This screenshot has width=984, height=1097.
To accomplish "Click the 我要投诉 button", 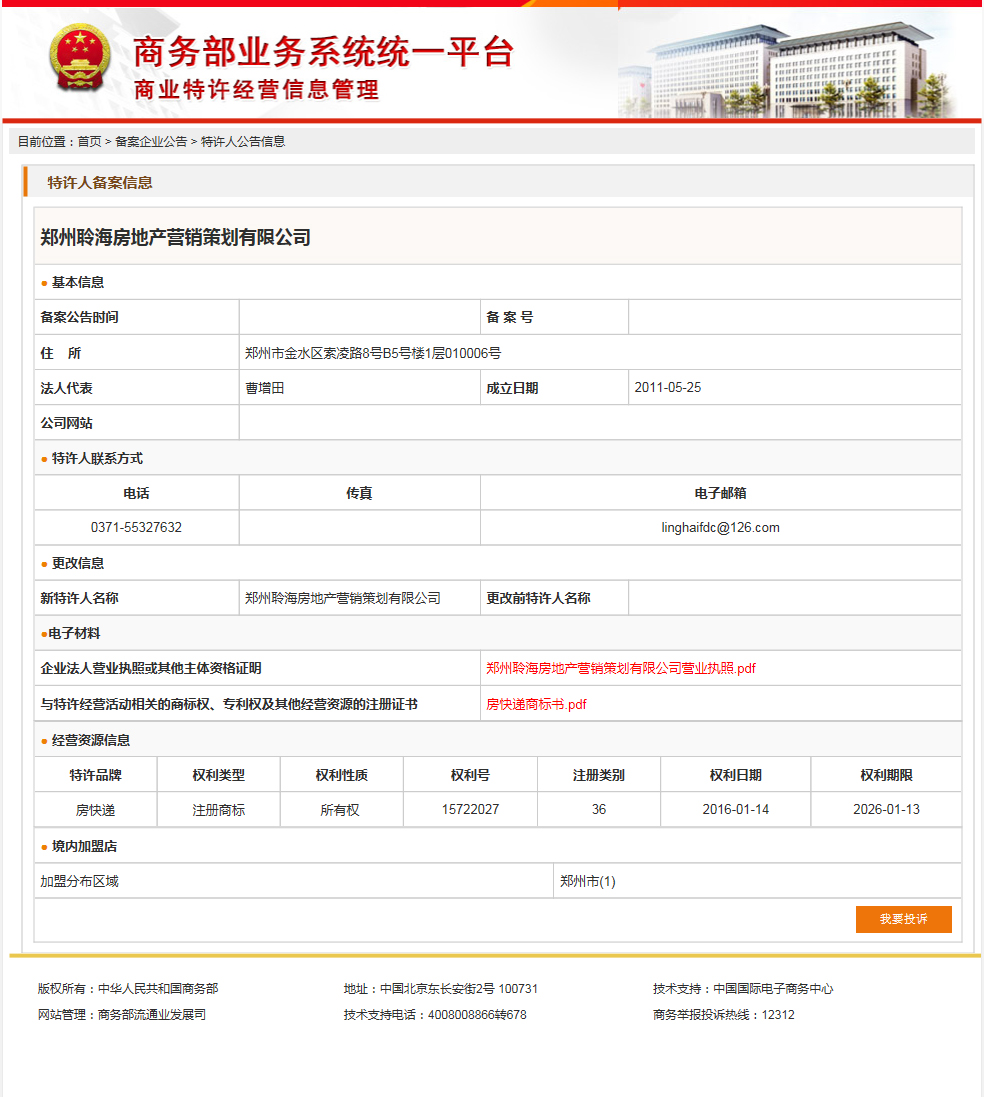I will point(904,919).
